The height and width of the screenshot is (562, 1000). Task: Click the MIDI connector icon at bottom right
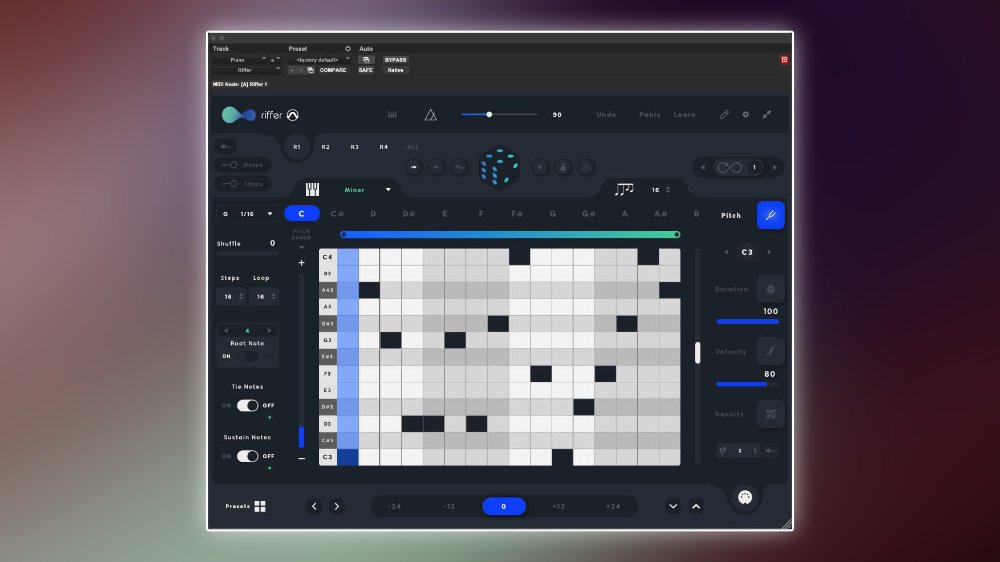745,497
